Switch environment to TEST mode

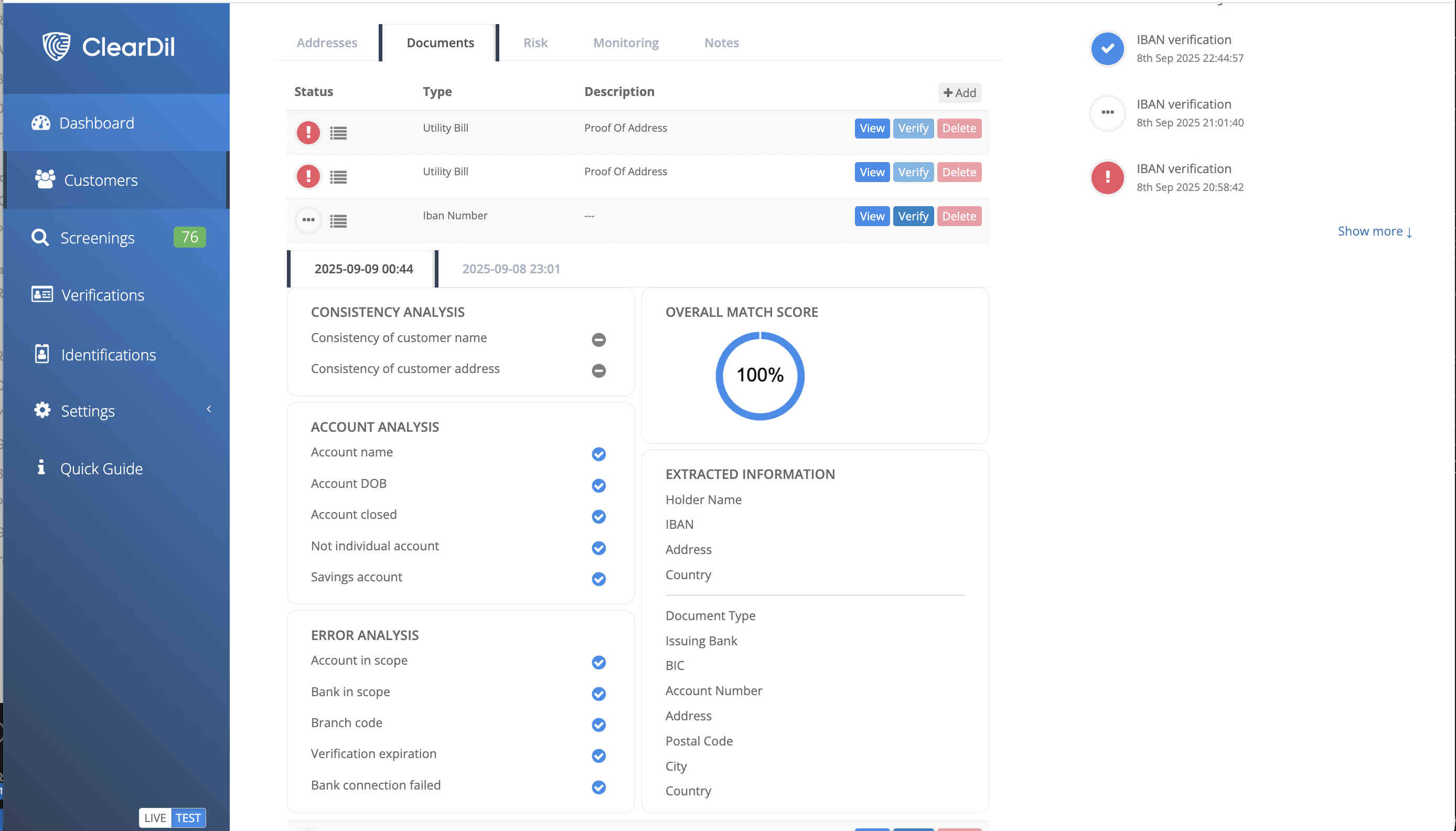[x=188, y=817]
